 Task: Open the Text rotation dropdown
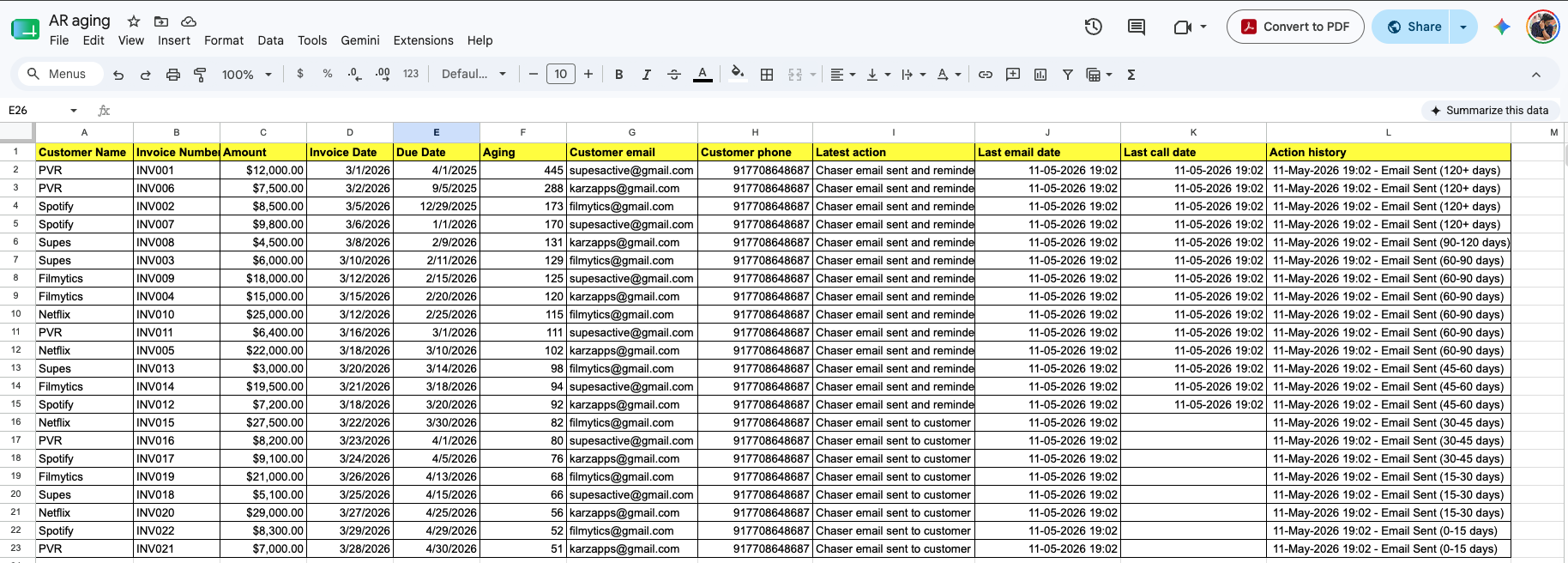949,75
